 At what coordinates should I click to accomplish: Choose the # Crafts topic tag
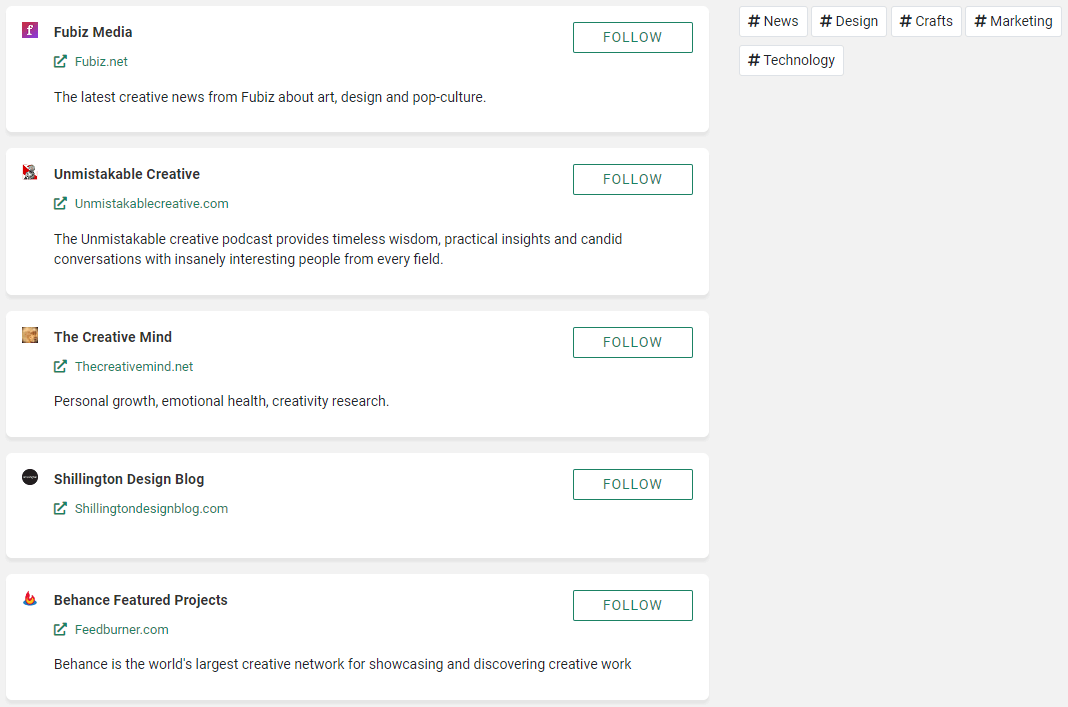pyautogui.click(x=926, y=21)
